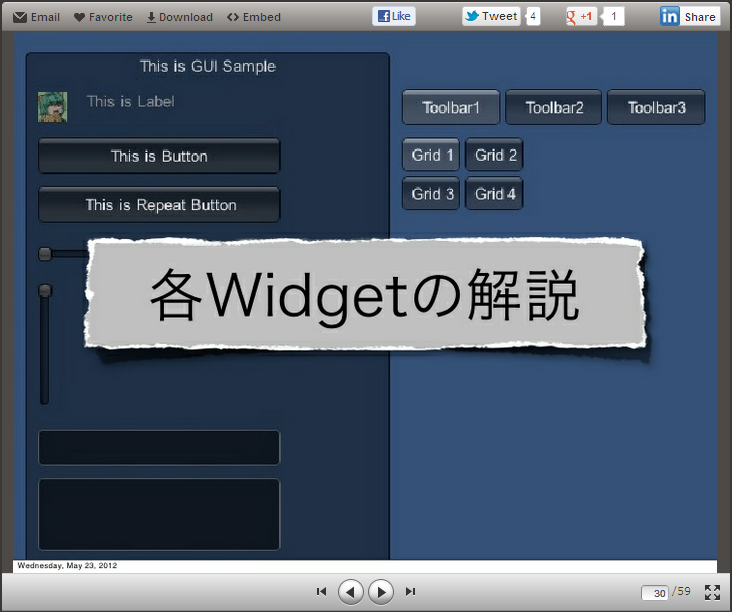This screenshot has width=732, height=612.
Task: Switch to Toolbar2
Action: [x=553, y=107]
